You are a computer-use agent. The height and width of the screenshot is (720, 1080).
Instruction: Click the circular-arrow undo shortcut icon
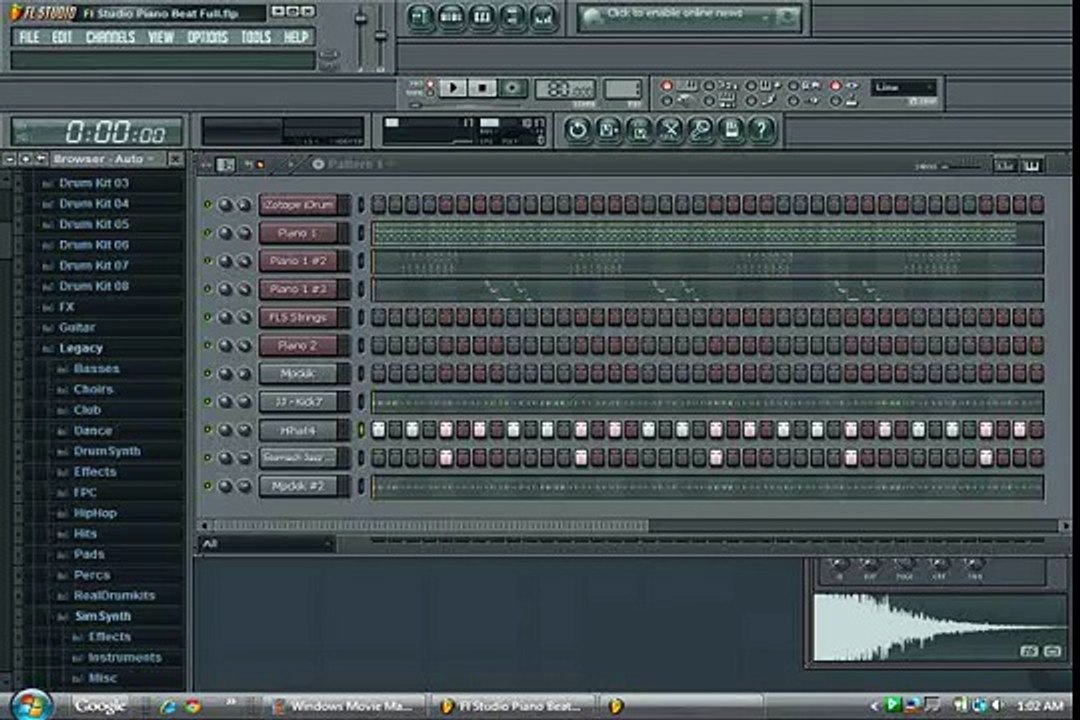[577, 130]
